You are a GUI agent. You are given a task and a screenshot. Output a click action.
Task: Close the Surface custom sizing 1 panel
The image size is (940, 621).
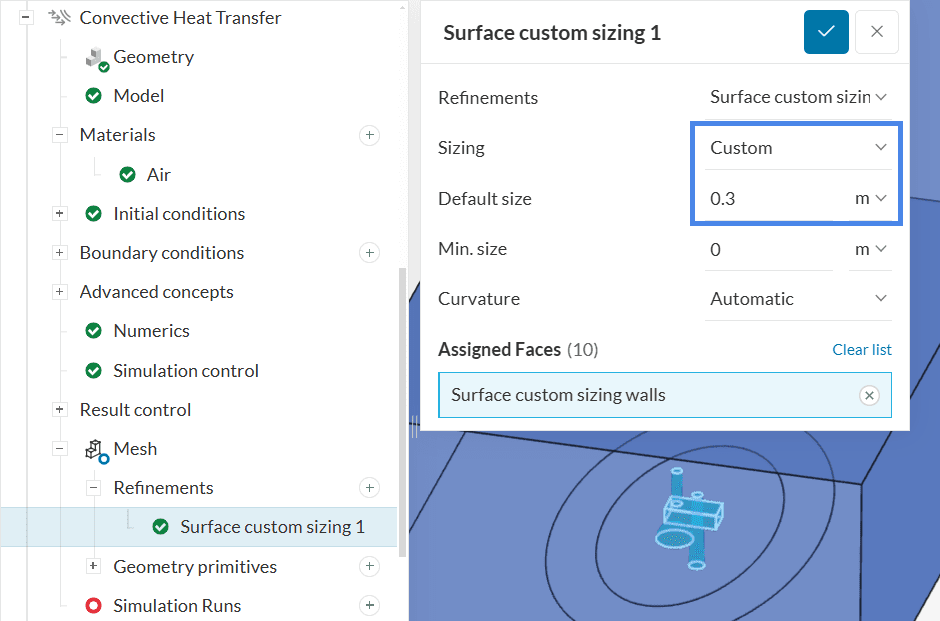point(877,32)
